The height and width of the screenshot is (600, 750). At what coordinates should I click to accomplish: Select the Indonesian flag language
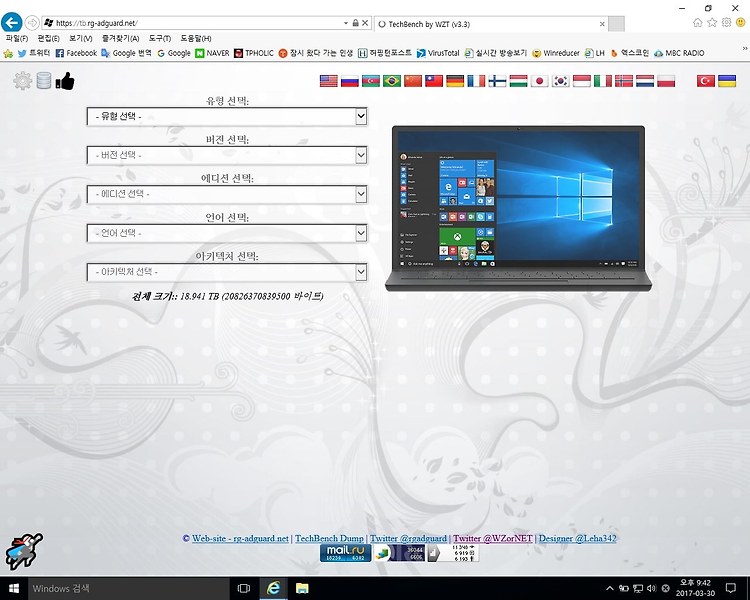pyautogui.click(x=582, y=81)
